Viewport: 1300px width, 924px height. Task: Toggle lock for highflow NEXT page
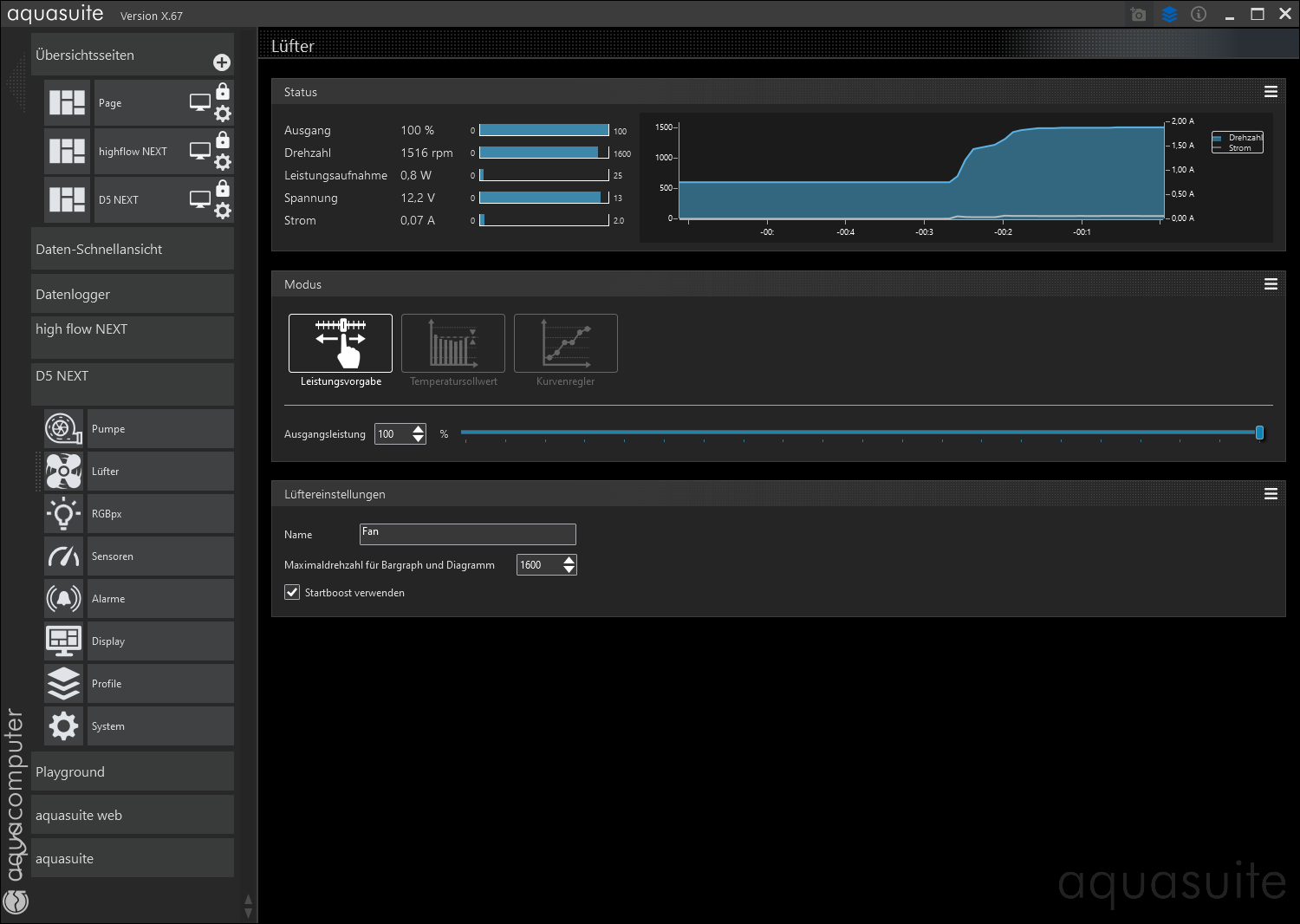[x=223, y=140]
